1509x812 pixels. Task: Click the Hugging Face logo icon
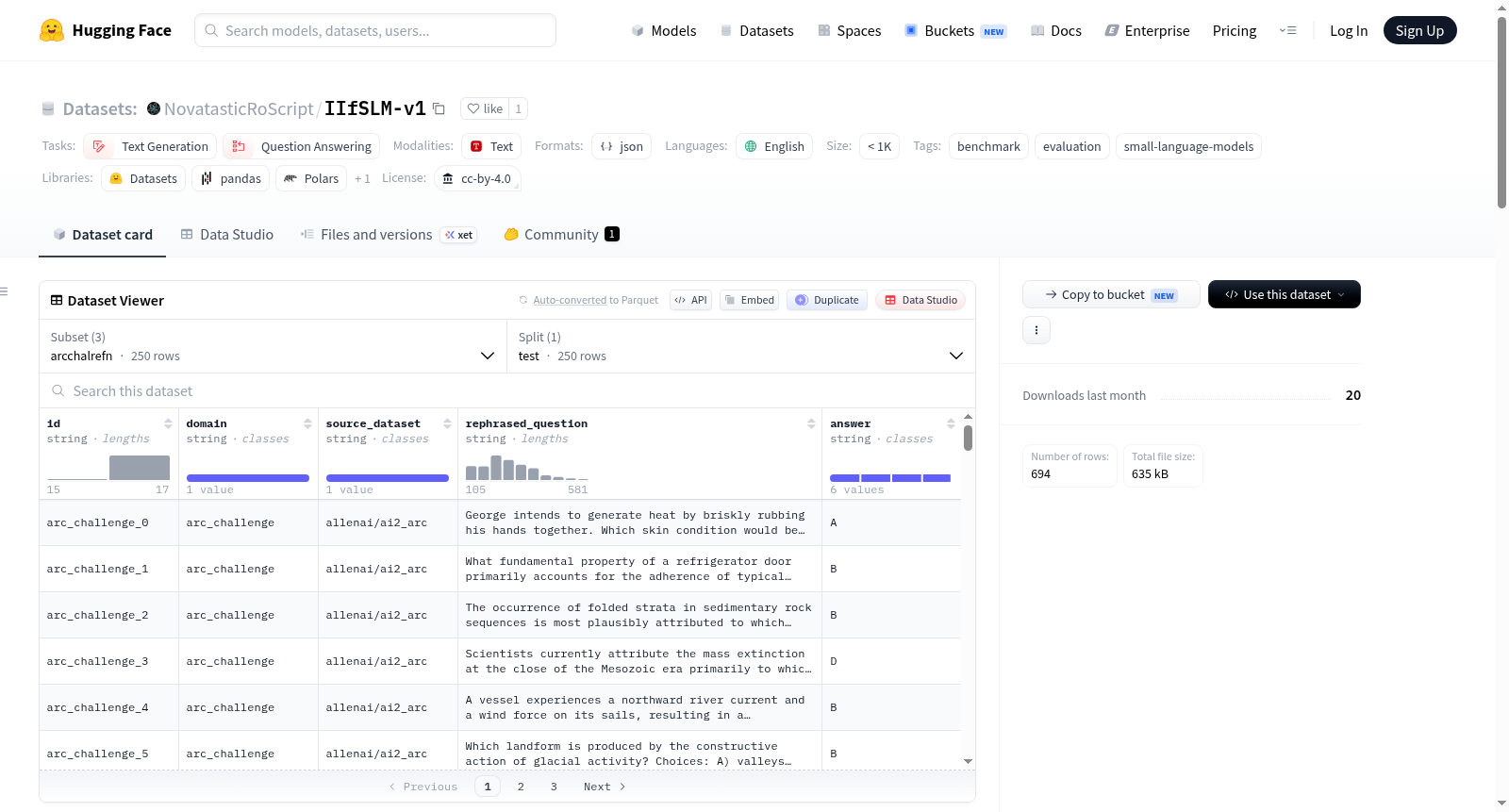[x=52, y=30]
